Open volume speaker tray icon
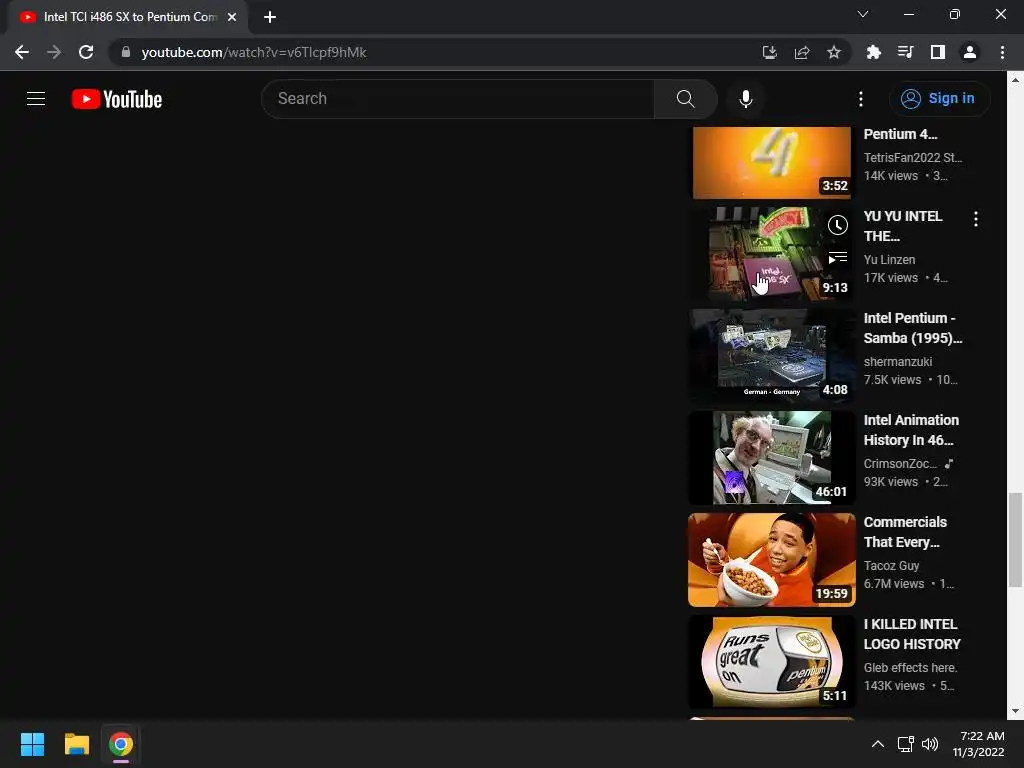 [x=929, y=744]
